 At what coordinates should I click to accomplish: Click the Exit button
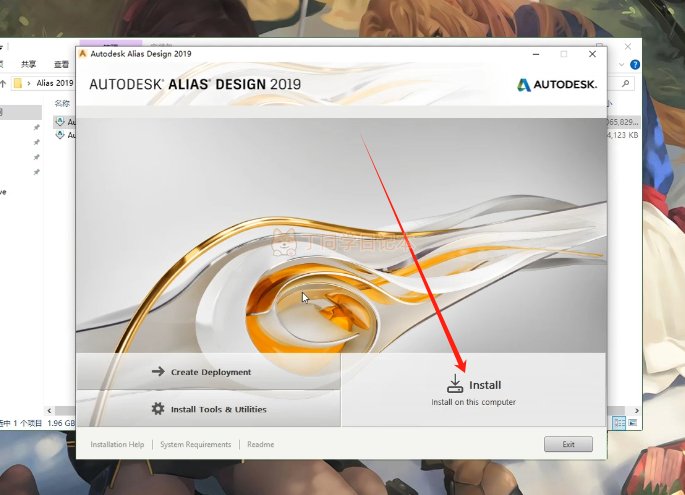coord(568,444)
